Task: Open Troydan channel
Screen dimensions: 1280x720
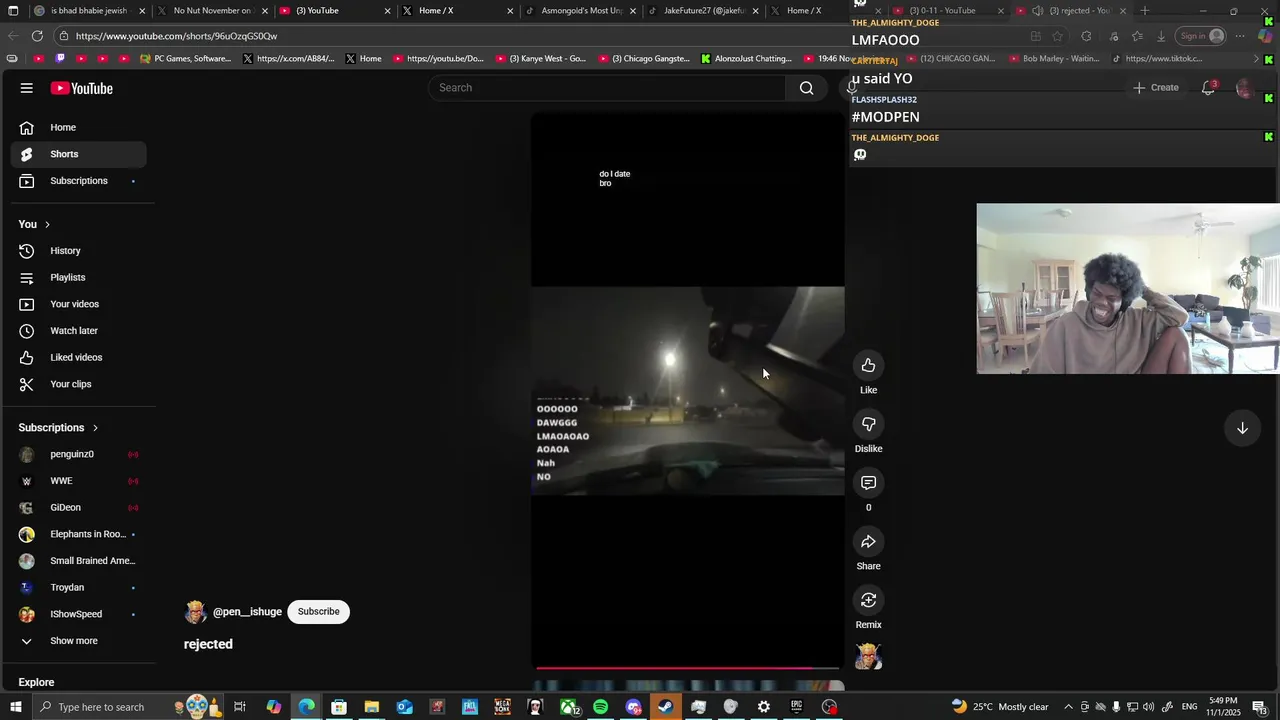Action: coord(78,588)
